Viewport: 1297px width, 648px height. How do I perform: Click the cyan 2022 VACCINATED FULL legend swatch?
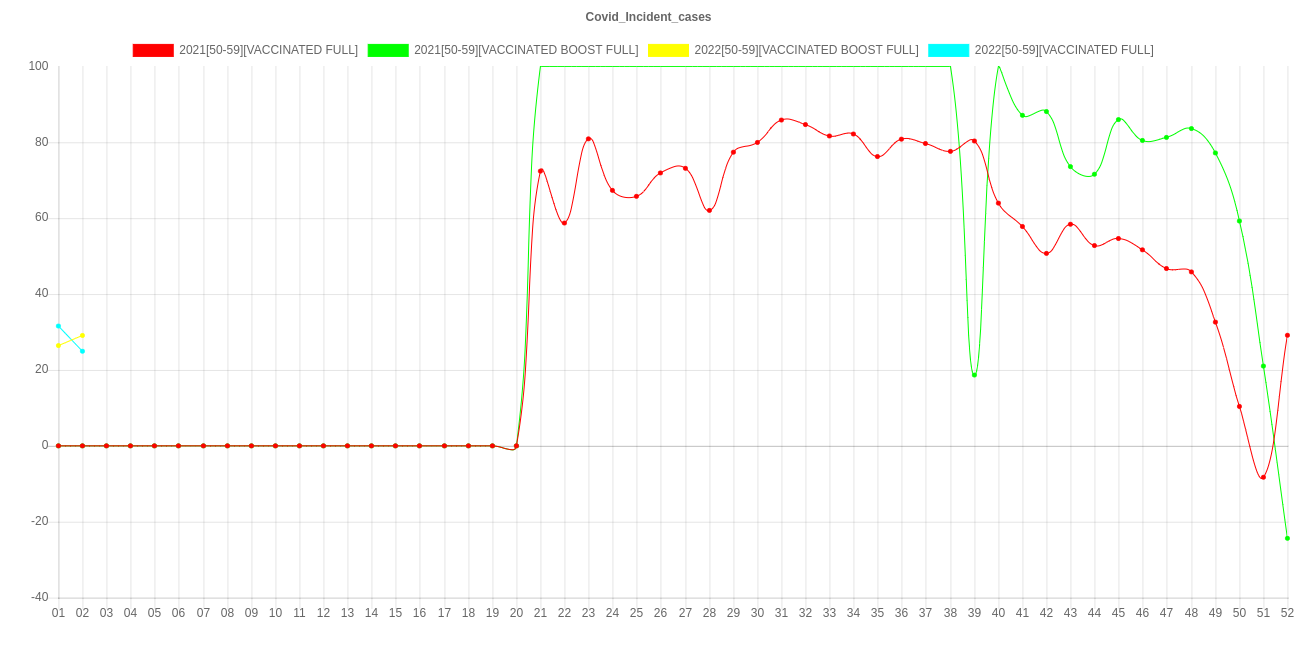(x=948, y=50)
